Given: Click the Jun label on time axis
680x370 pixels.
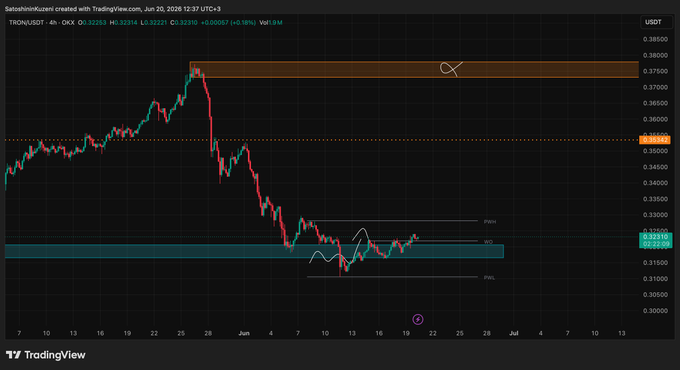Looking at the screenshot, I should tap(244, 333).
